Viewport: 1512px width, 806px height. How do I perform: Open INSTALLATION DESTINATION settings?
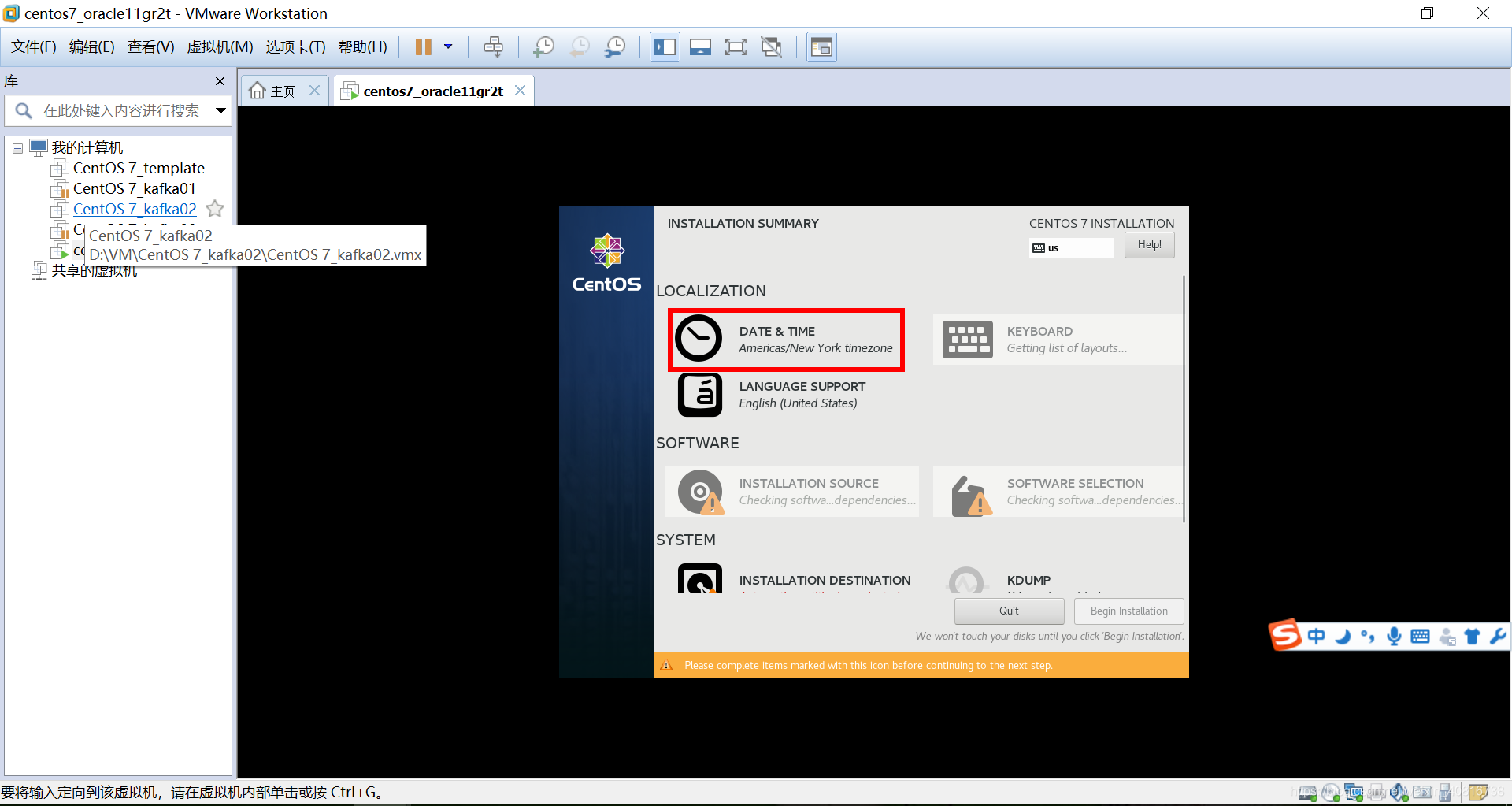pos(791,580)
